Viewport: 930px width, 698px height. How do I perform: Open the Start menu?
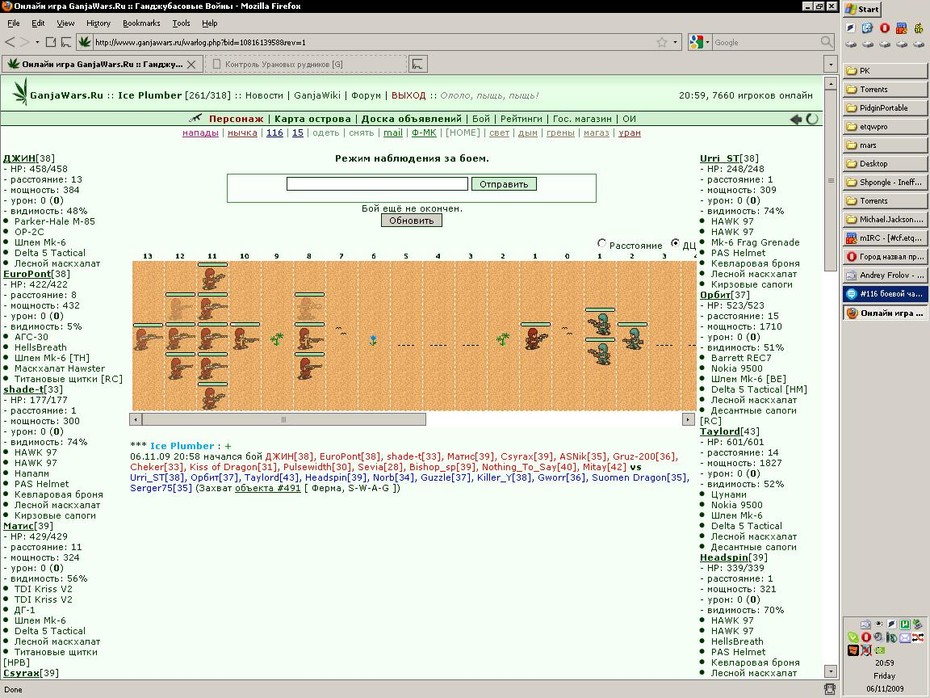click(x=862, y=9)
